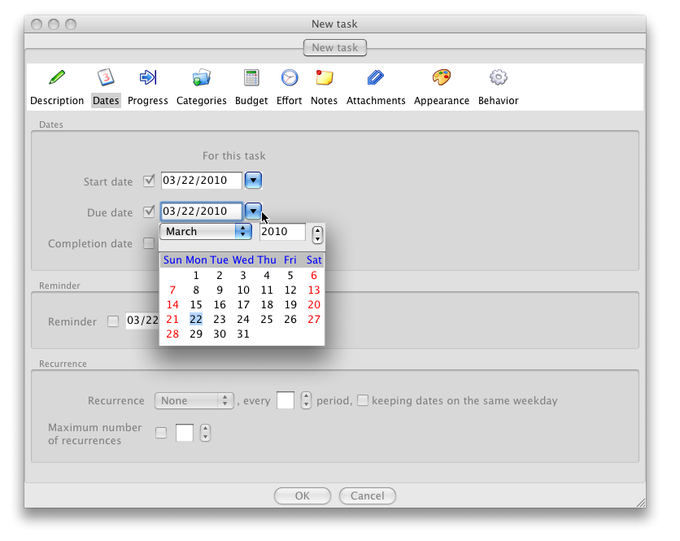This screenshot has width=680, height=541.
Task: Open the Description tab pencil icon
Action: click(x=57, y=78)
